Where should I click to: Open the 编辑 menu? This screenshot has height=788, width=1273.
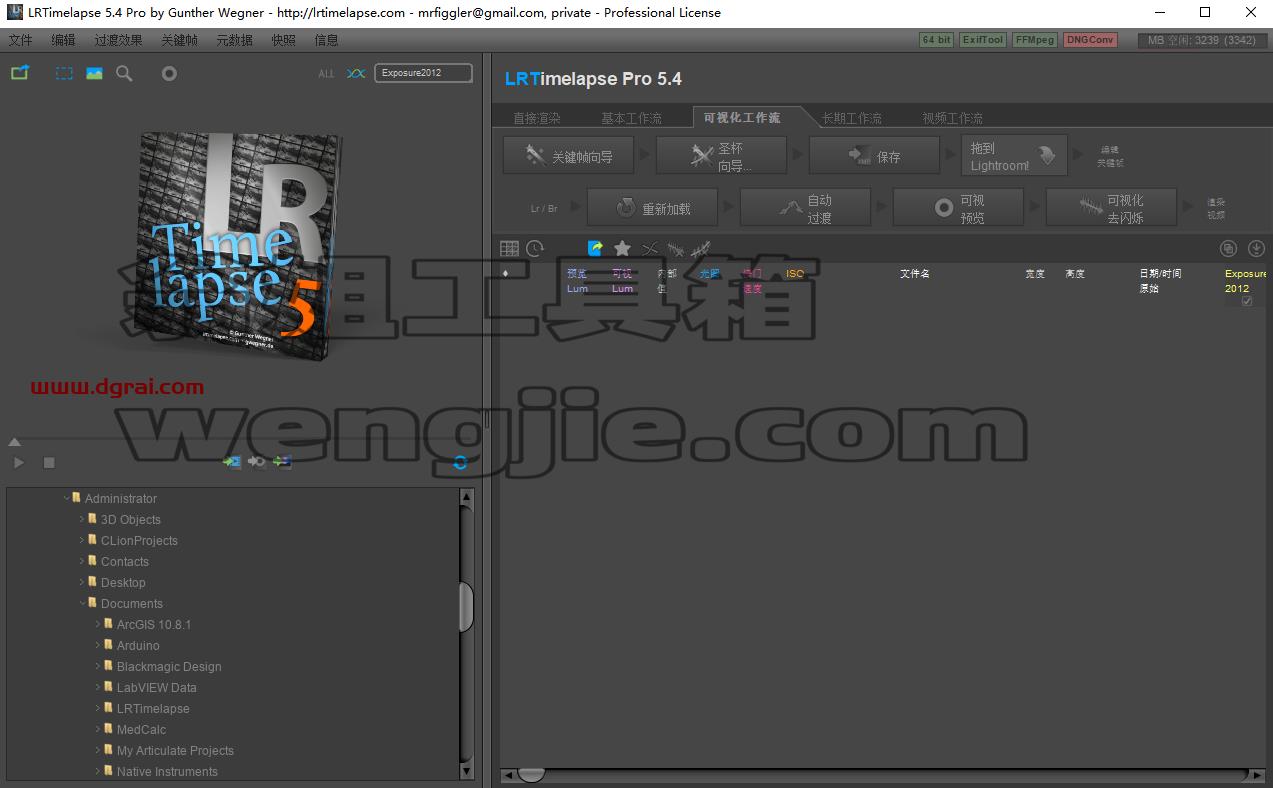[x=63, y=40]
